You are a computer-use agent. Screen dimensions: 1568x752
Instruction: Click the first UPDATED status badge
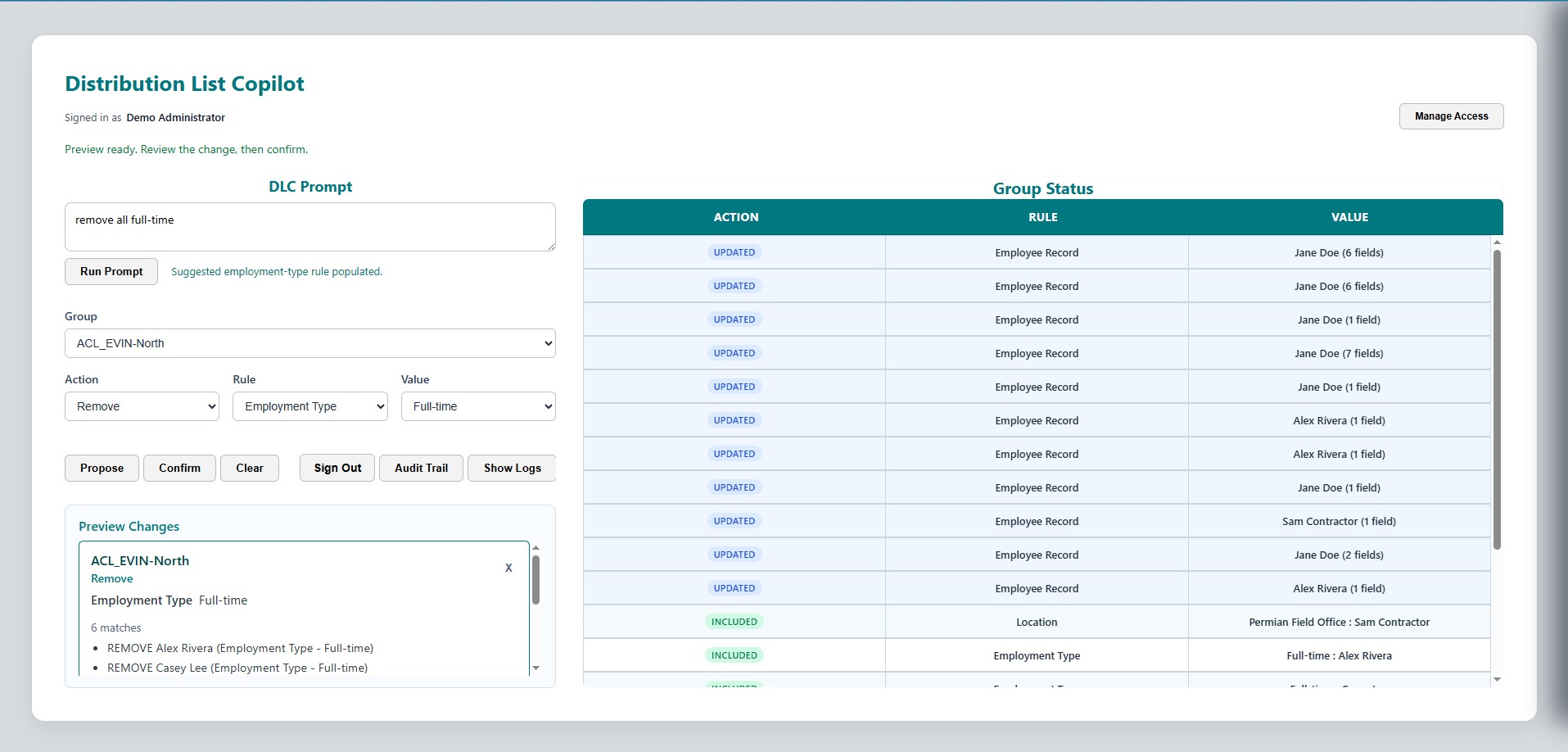tap(734, 251)
